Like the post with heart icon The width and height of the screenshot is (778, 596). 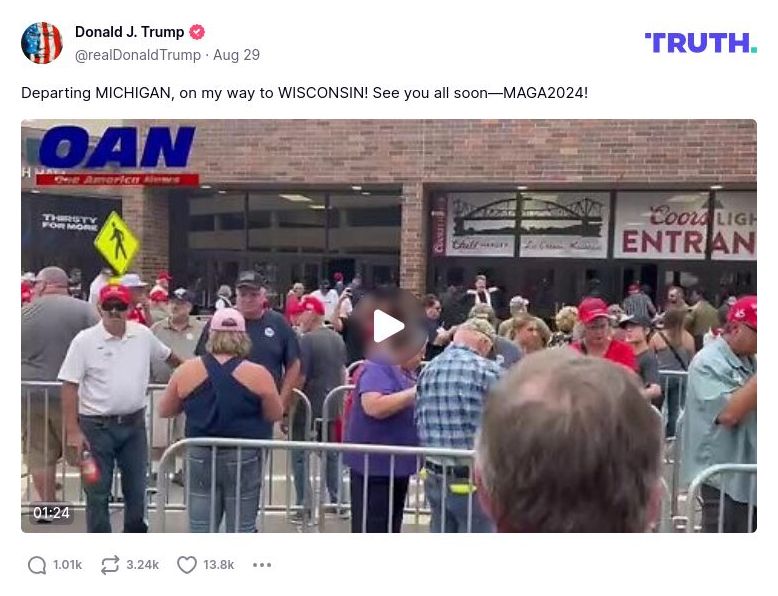click(x=187, y=565)
